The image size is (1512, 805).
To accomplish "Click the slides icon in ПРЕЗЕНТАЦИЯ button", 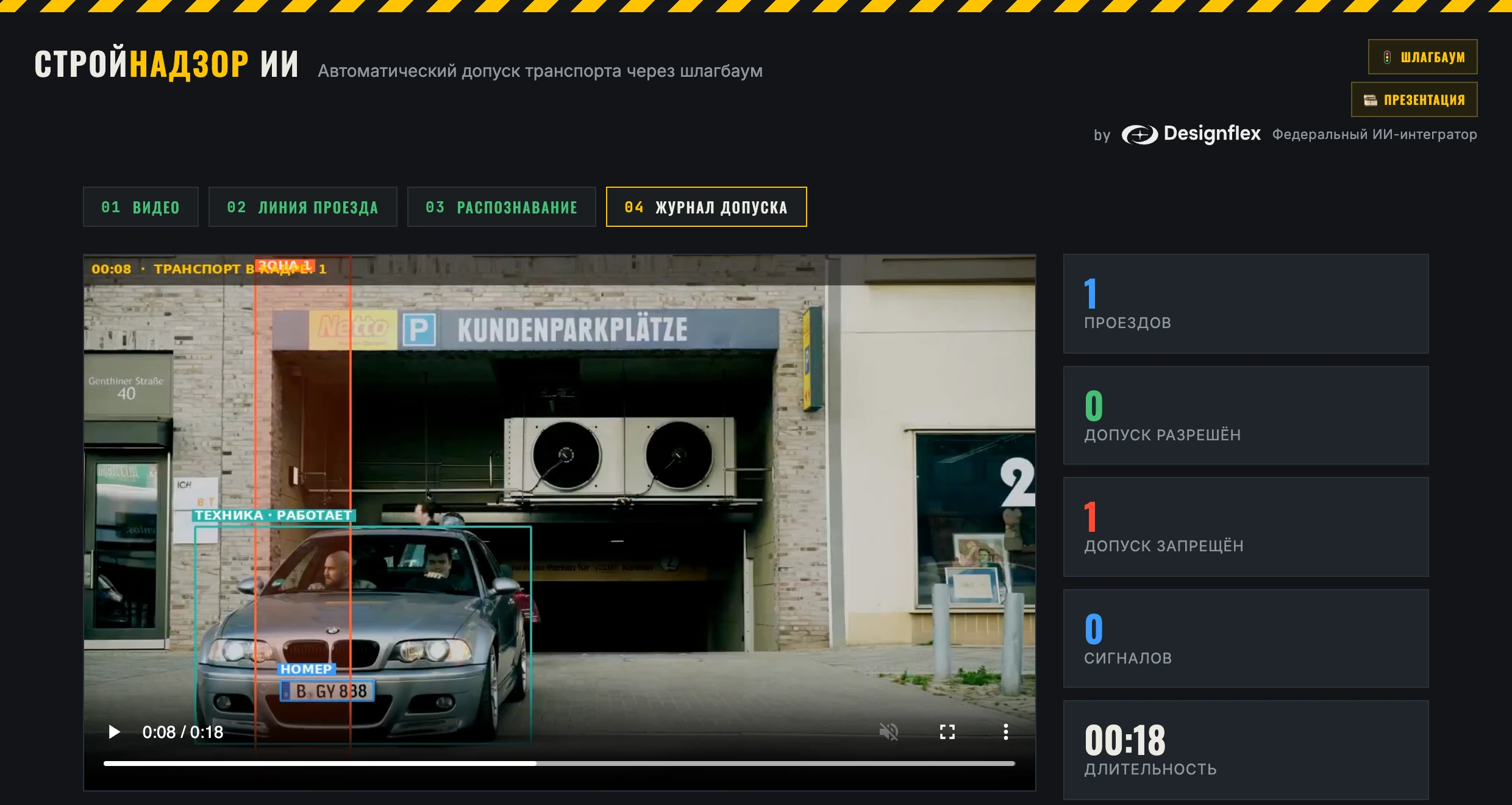I will pyautogui.click(x=1371, y=100).
